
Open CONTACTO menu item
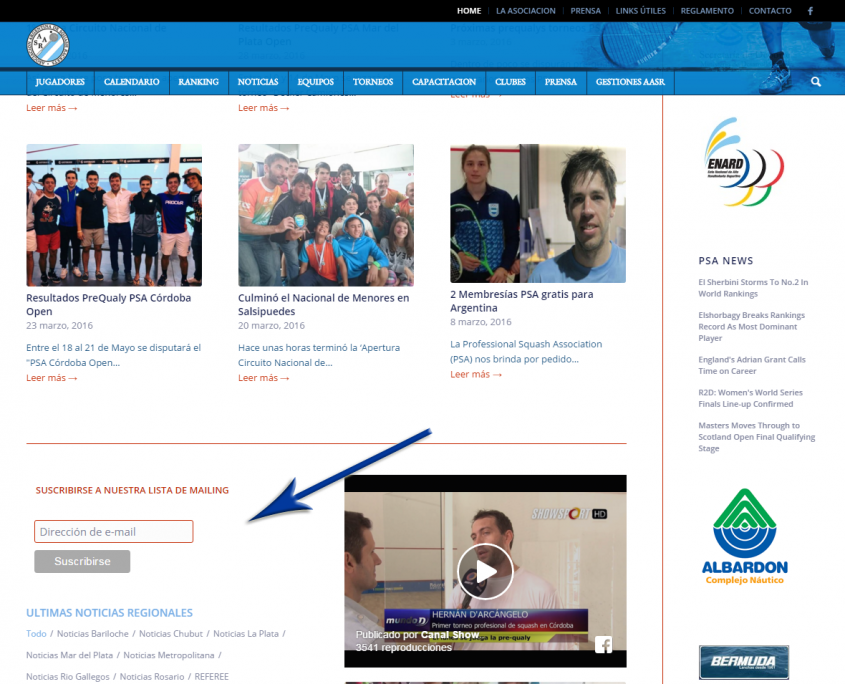pos(770,11)
